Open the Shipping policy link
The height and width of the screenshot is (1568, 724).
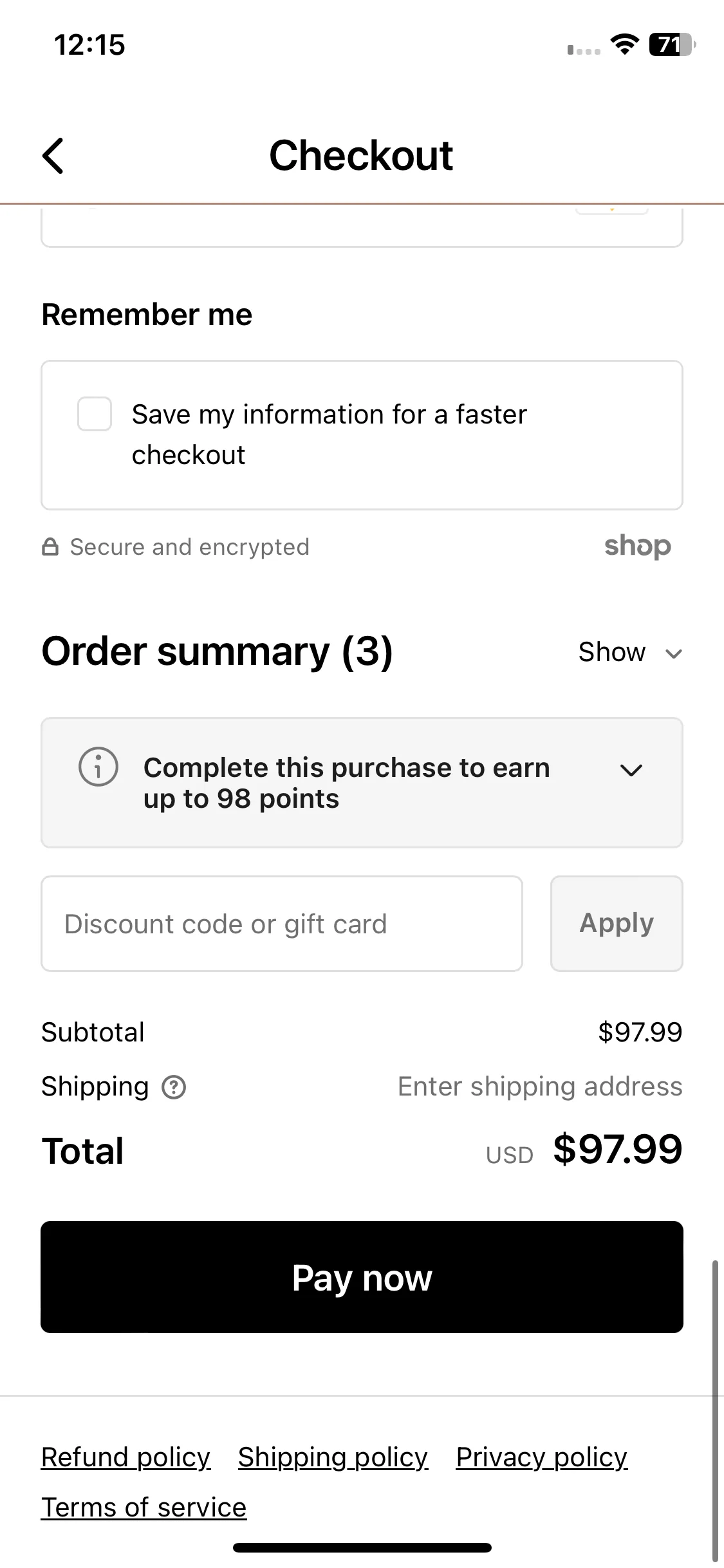[333, 1457]
